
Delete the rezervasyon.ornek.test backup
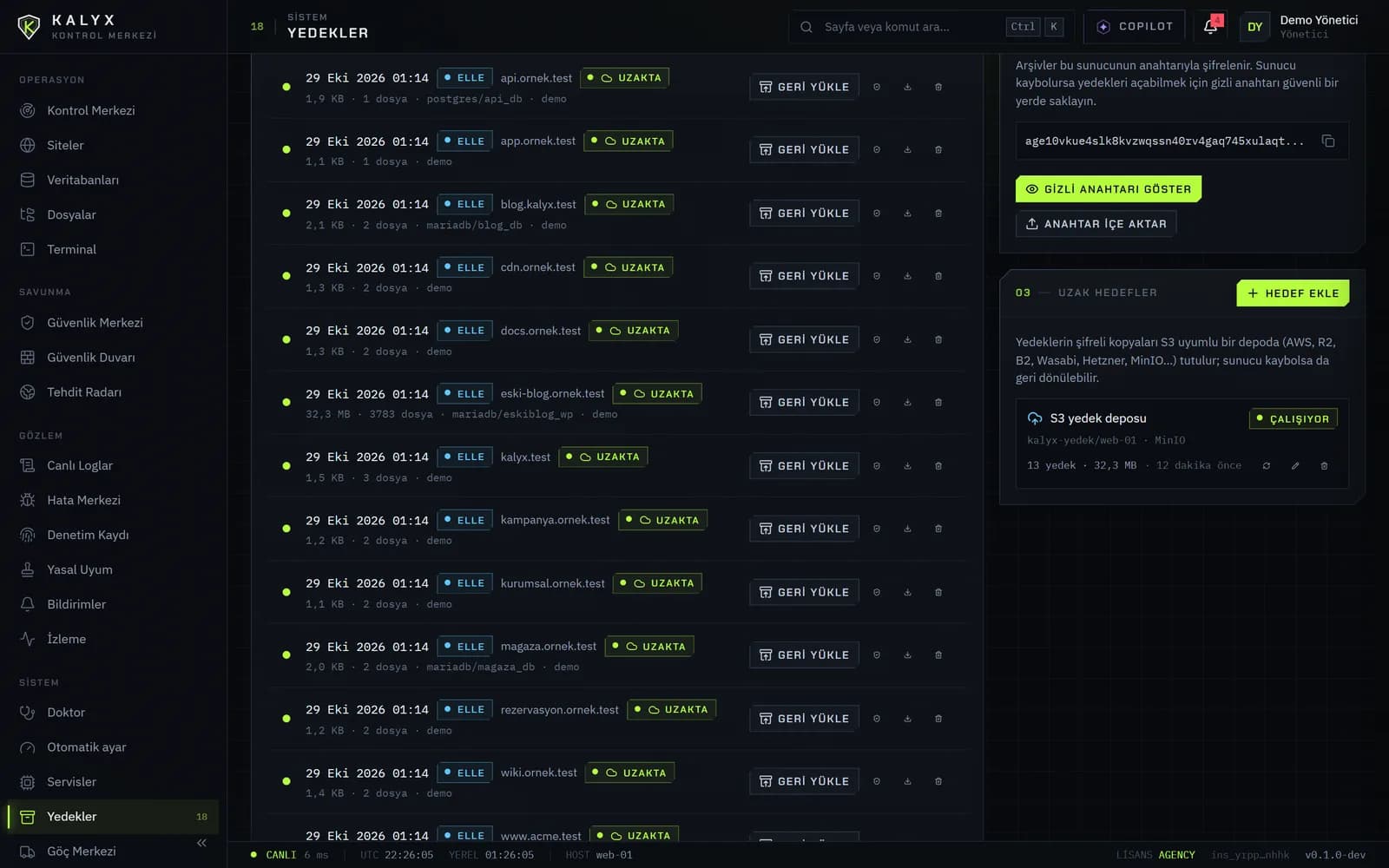[938, 719]
